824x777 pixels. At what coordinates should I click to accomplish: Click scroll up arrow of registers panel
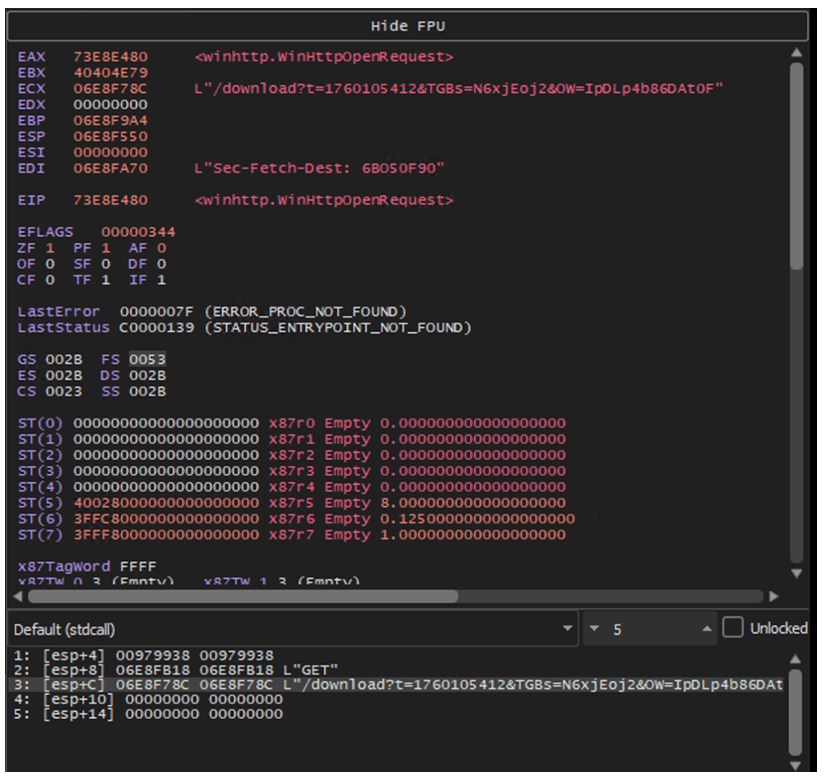tap(796, 53)
